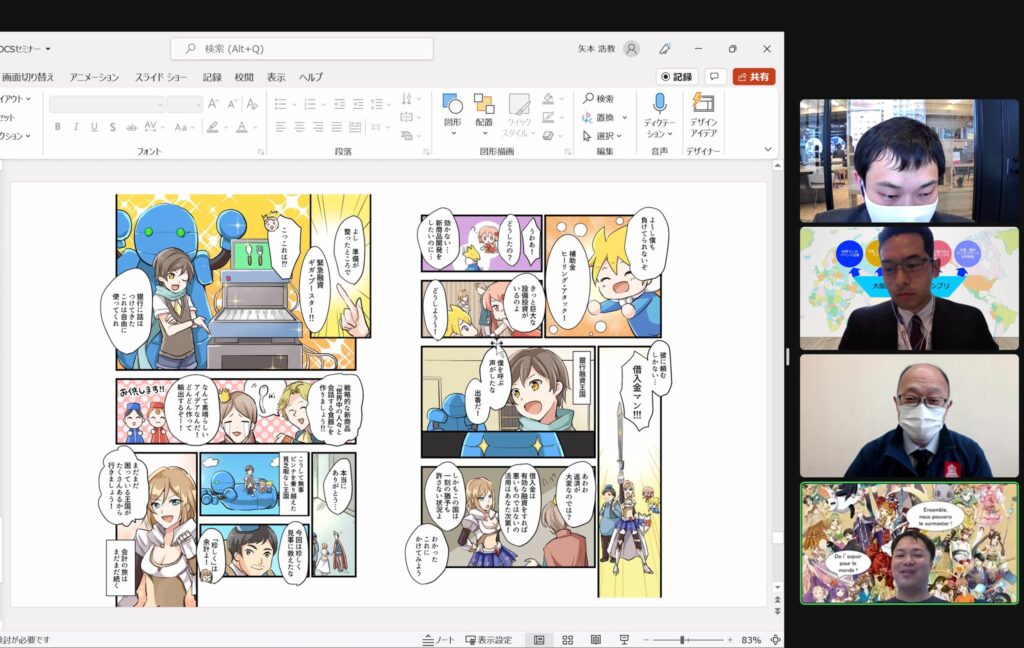Open the Slide Show (スライド ショー) tab
This screenshot has height=648, width=1024.
[x=161, y=77]
